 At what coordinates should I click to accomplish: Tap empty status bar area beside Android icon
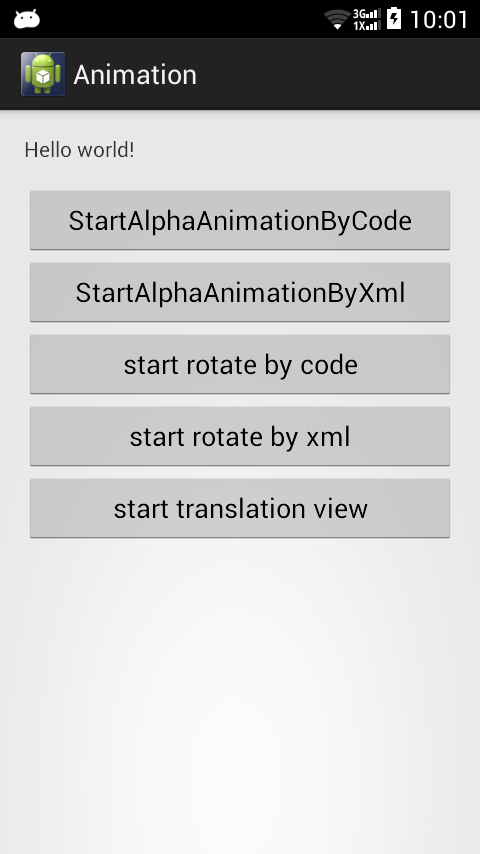tap(180, 19)
